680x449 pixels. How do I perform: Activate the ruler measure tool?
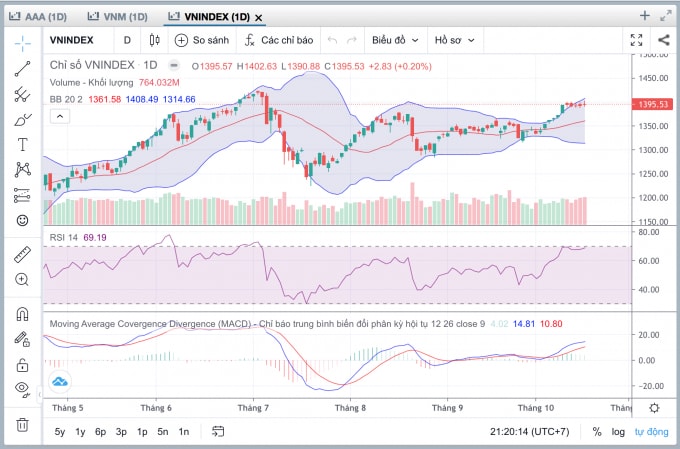23,255
